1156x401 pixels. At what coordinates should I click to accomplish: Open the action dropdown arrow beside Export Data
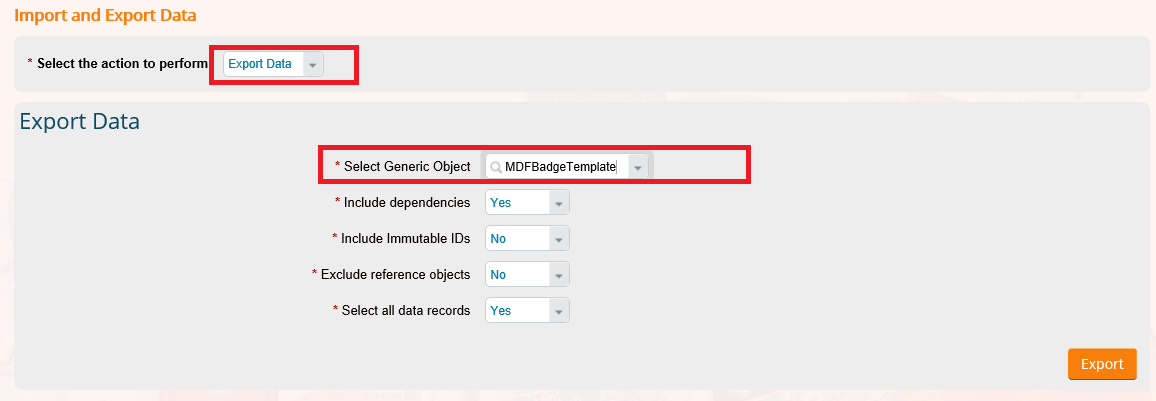pos(313,65)
